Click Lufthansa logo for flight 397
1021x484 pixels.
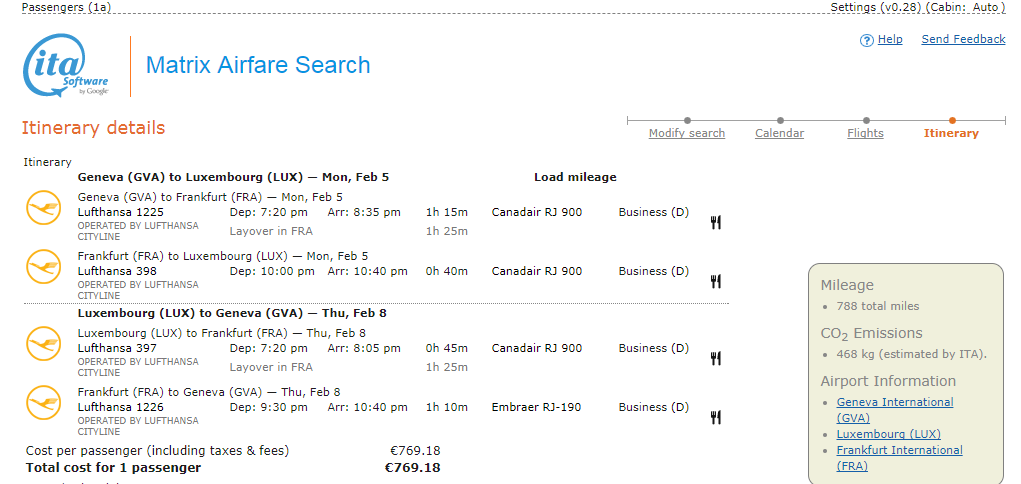coord(43,343)
